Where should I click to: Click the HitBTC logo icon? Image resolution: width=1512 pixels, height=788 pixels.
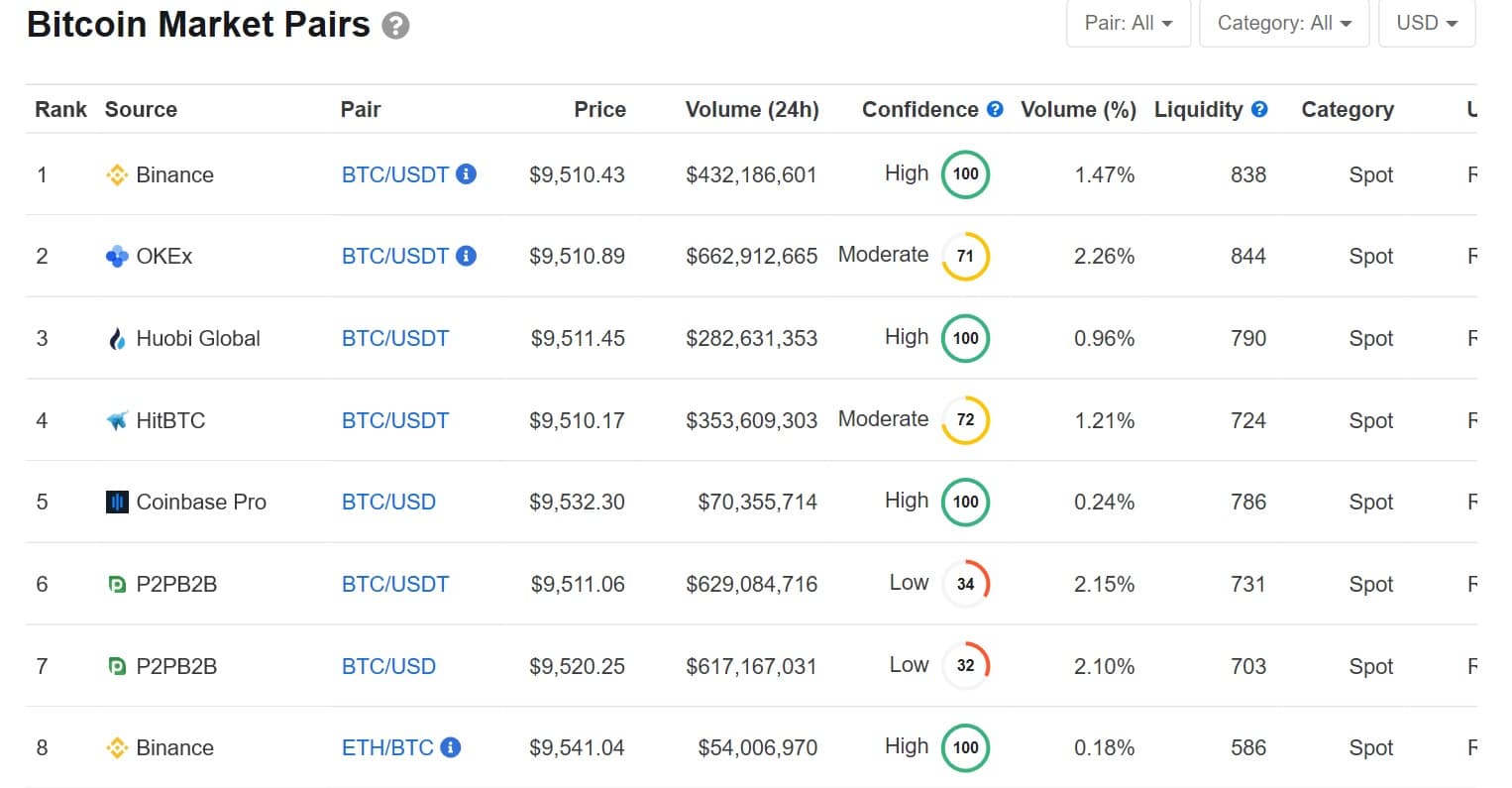[x=117, y=420]
